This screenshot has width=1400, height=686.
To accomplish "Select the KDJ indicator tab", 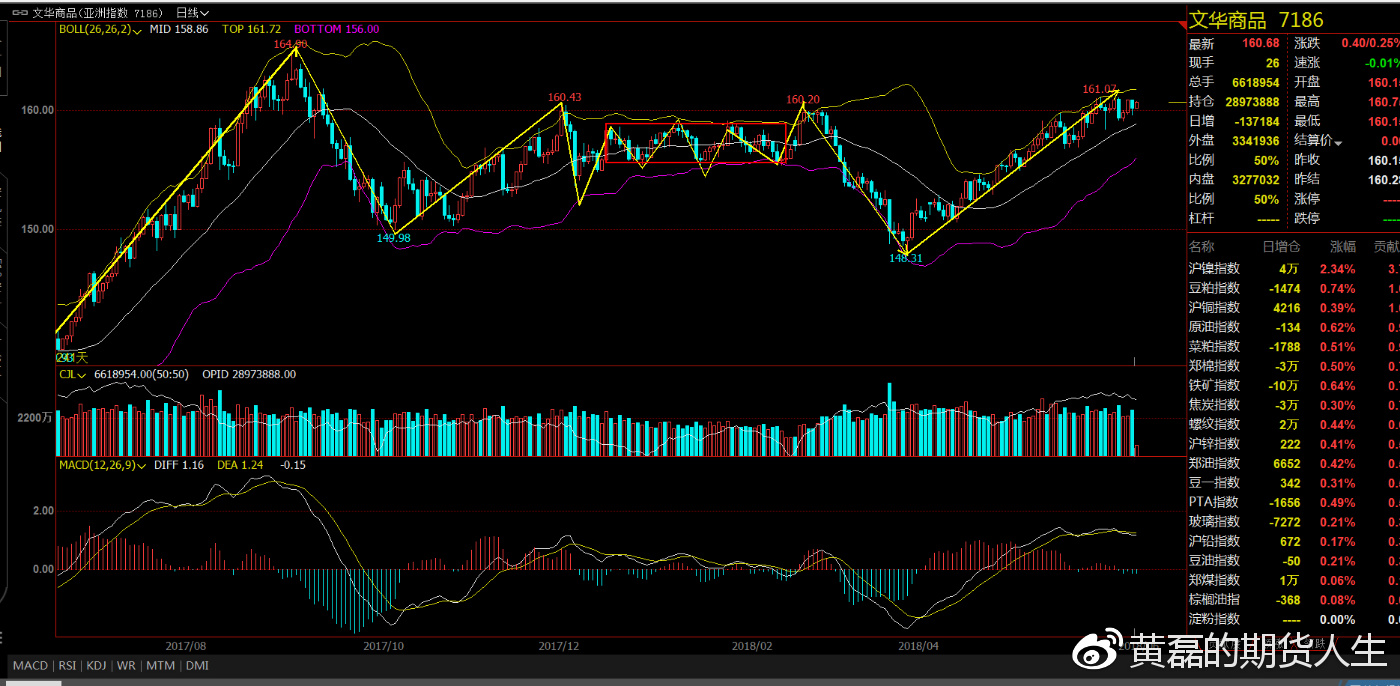I will (x=96, y=665).
